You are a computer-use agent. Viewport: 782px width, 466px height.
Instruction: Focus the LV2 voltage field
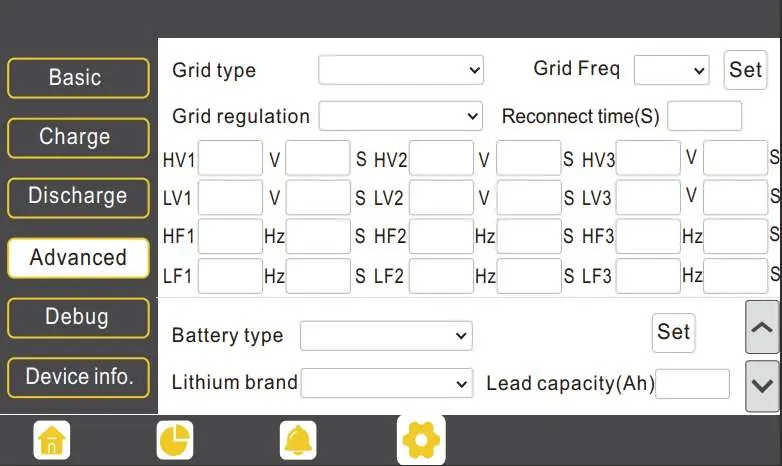tap(441, 198)
